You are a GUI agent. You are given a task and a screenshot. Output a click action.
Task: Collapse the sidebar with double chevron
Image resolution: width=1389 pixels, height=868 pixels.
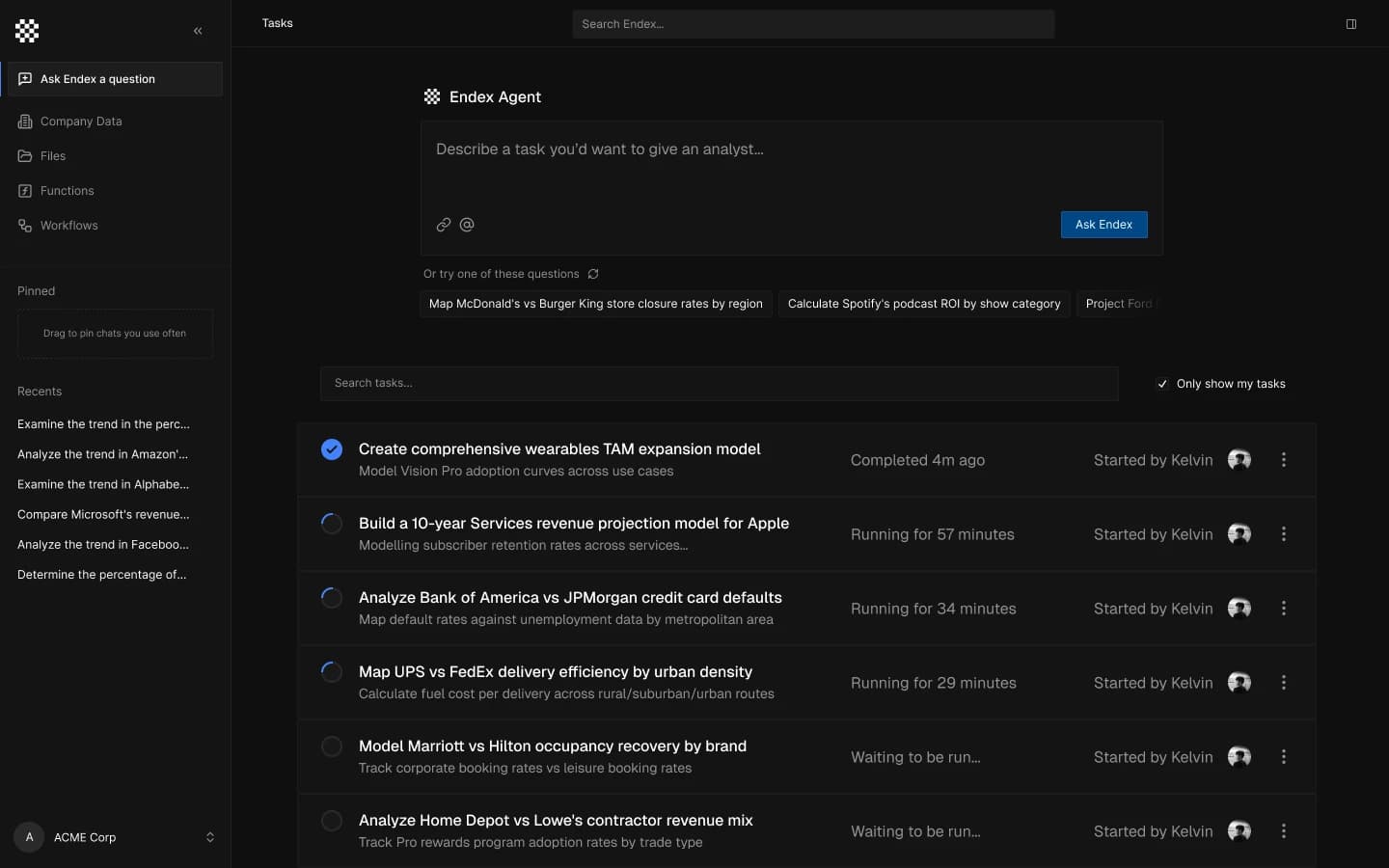[198, 31]
